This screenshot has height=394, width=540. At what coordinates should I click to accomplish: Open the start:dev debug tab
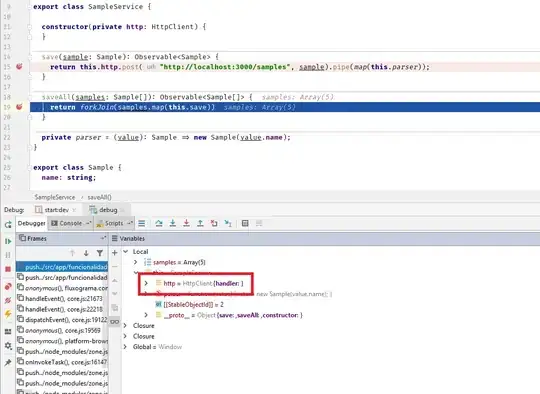56,210
